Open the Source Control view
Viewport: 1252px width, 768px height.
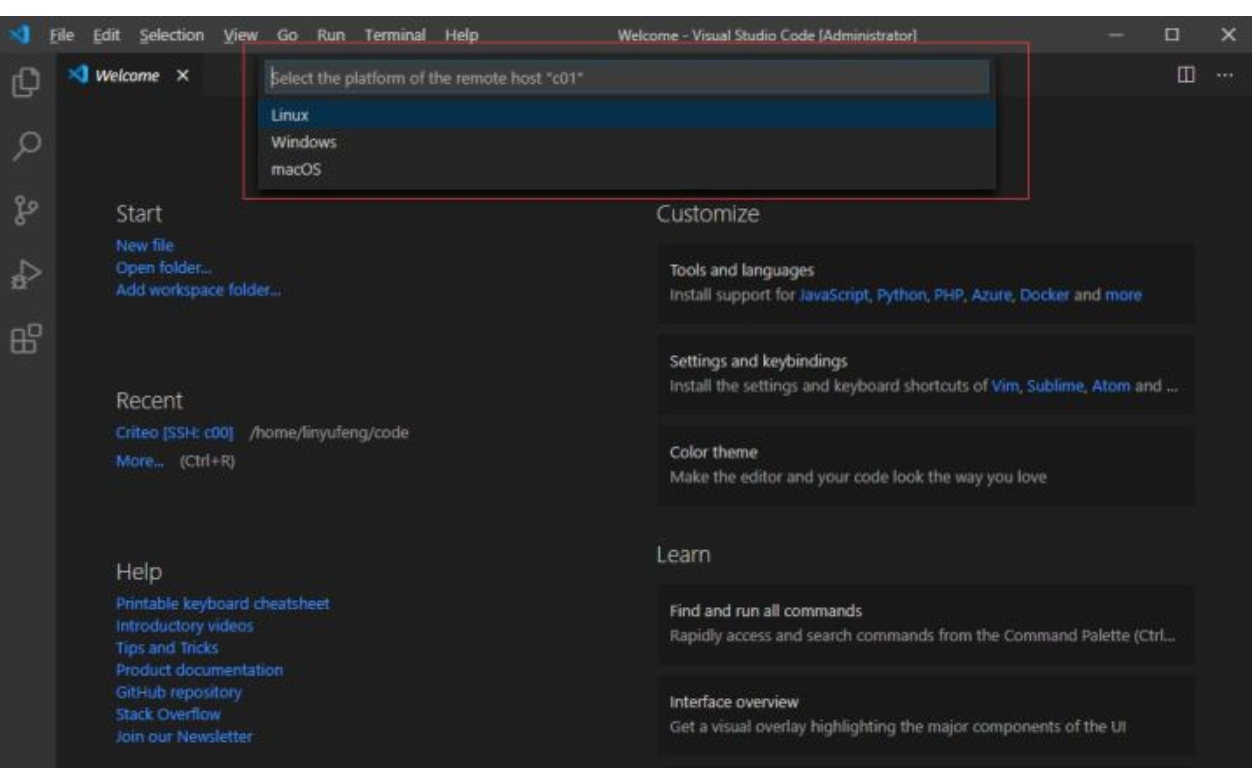point(25,211)
